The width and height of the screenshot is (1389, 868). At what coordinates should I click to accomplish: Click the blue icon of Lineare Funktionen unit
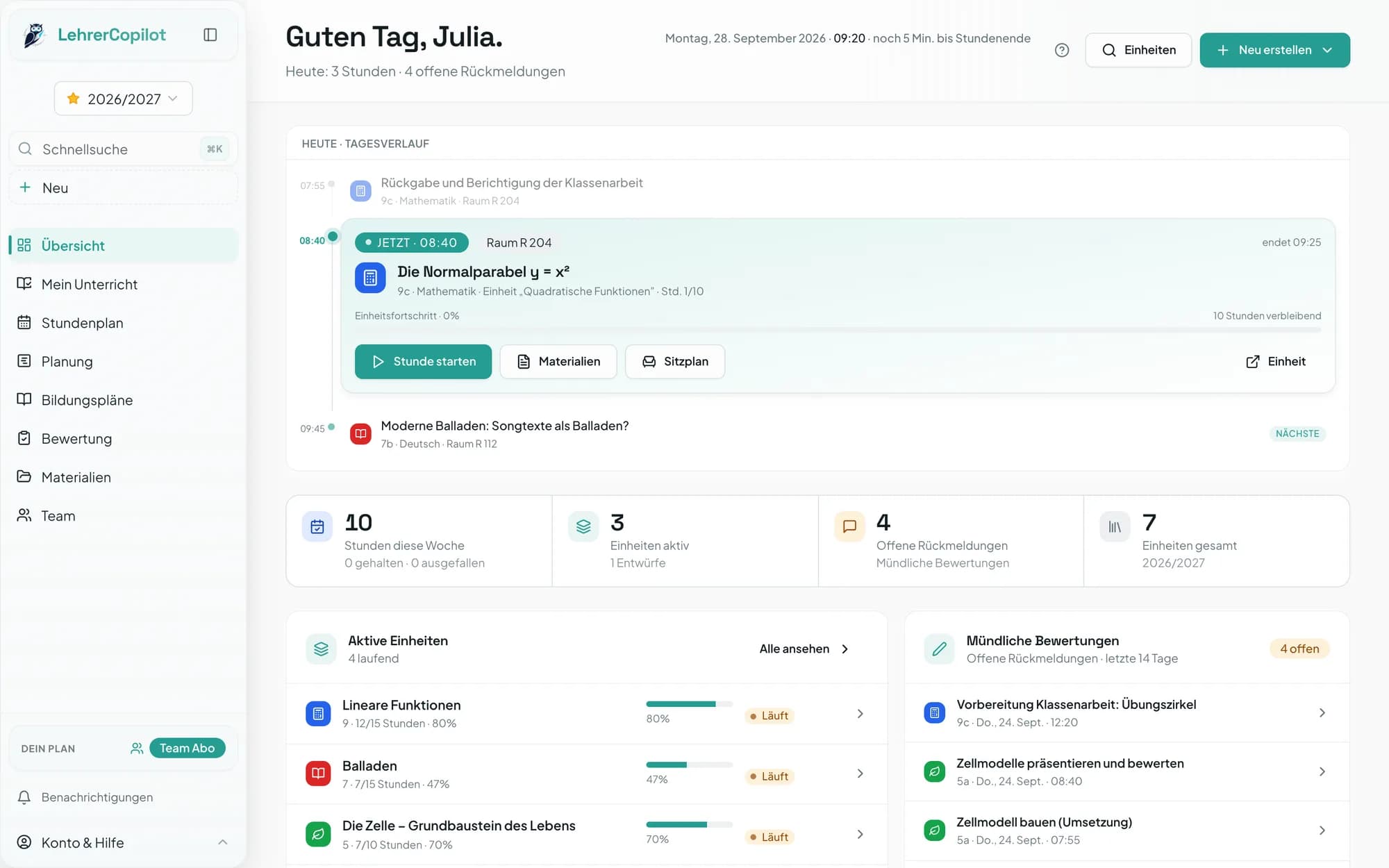pos(318,714)
